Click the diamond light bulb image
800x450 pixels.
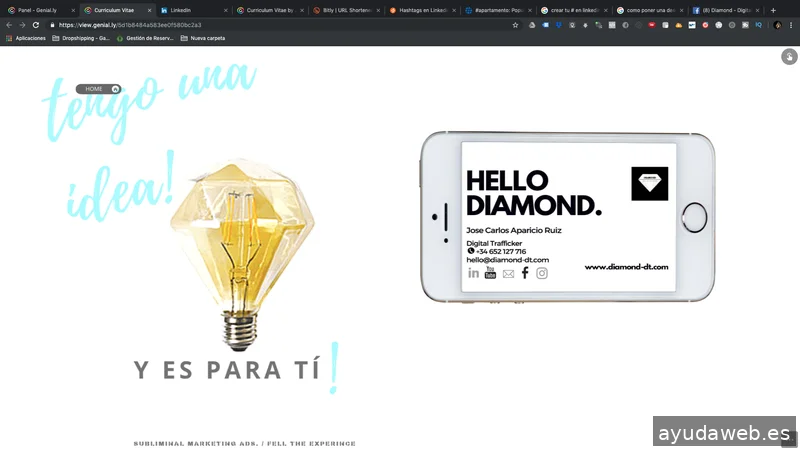pos(242,254)
